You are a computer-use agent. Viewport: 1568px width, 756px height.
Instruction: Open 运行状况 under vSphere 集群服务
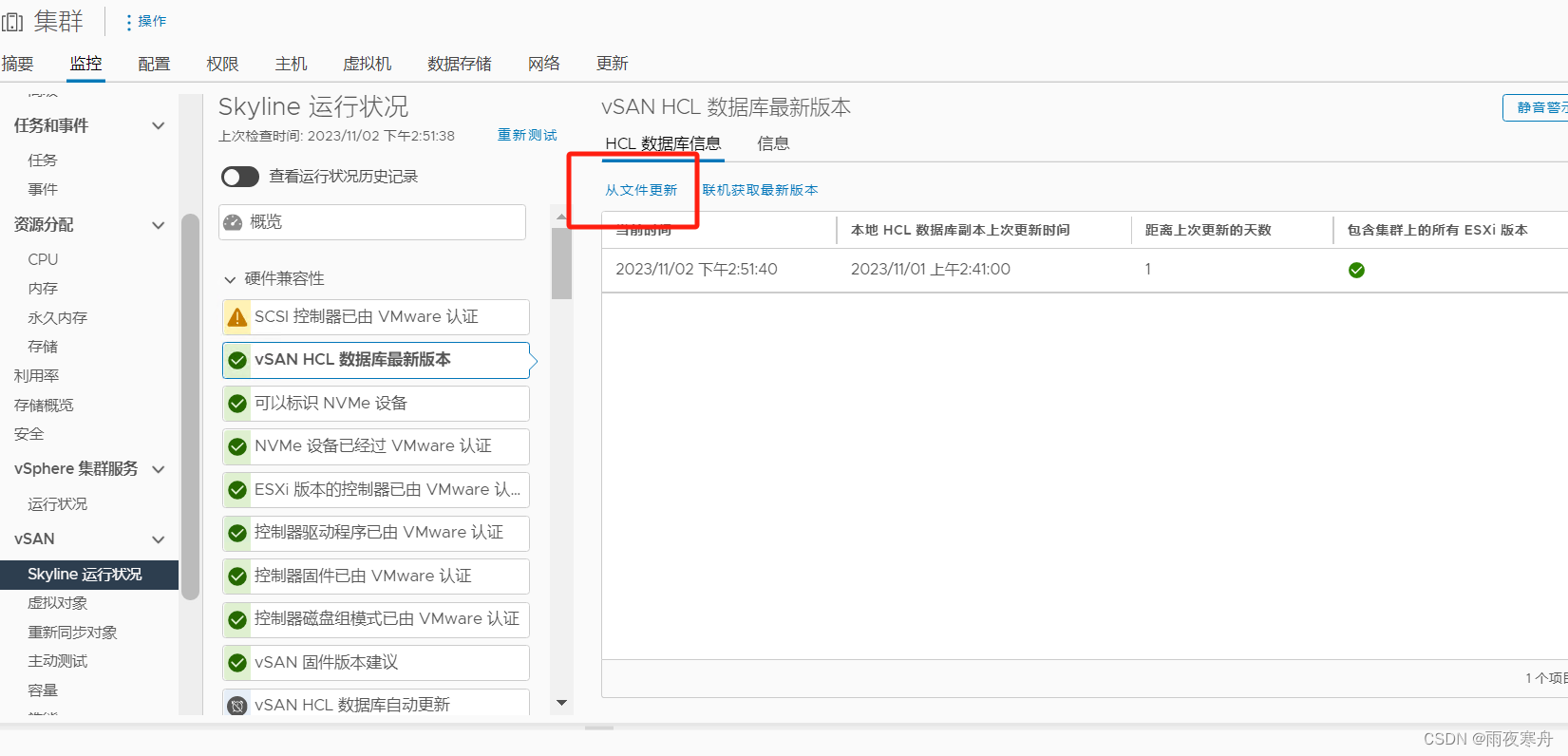click(57, 504)
